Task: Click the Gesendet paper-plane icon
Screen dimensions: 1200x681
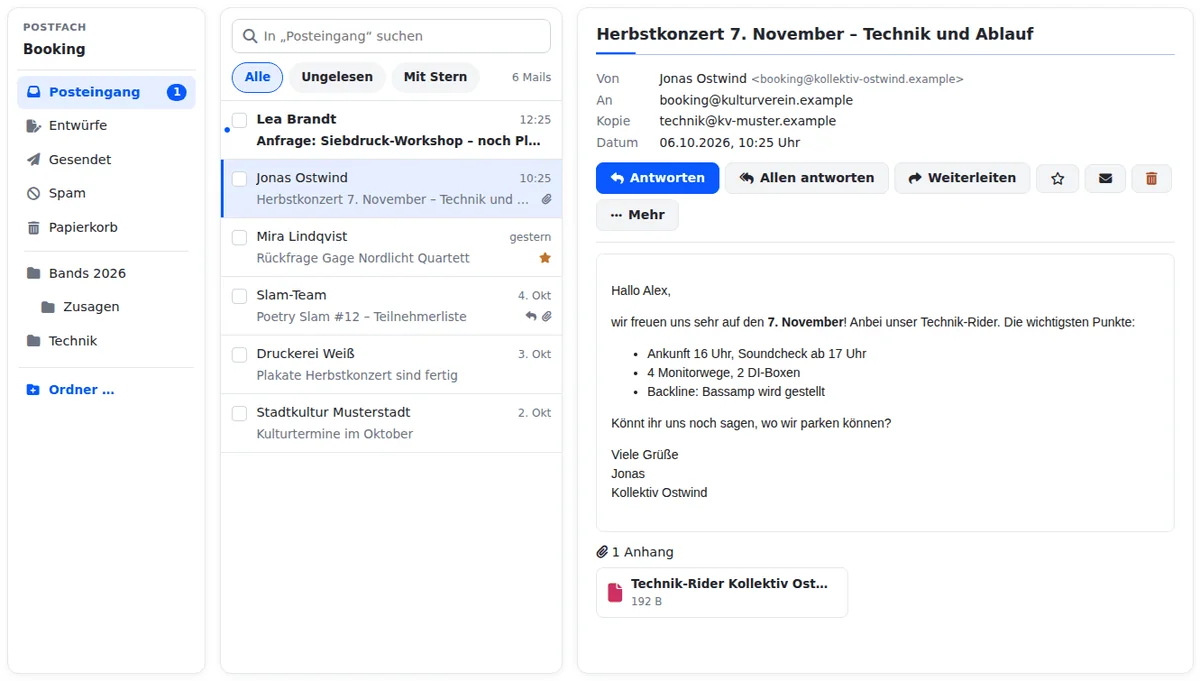Action: 33,160
